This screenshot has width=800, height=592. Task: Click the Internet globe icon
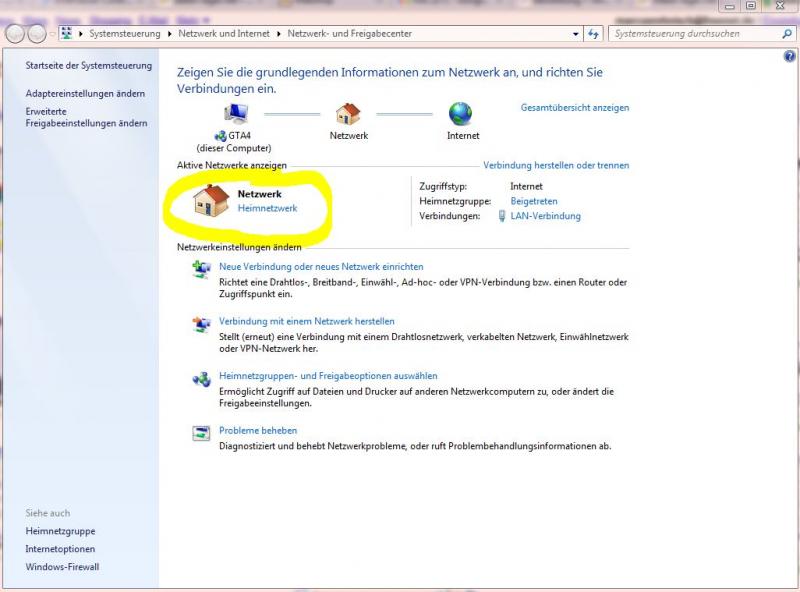pyautogui.click(x=461, y=113)
